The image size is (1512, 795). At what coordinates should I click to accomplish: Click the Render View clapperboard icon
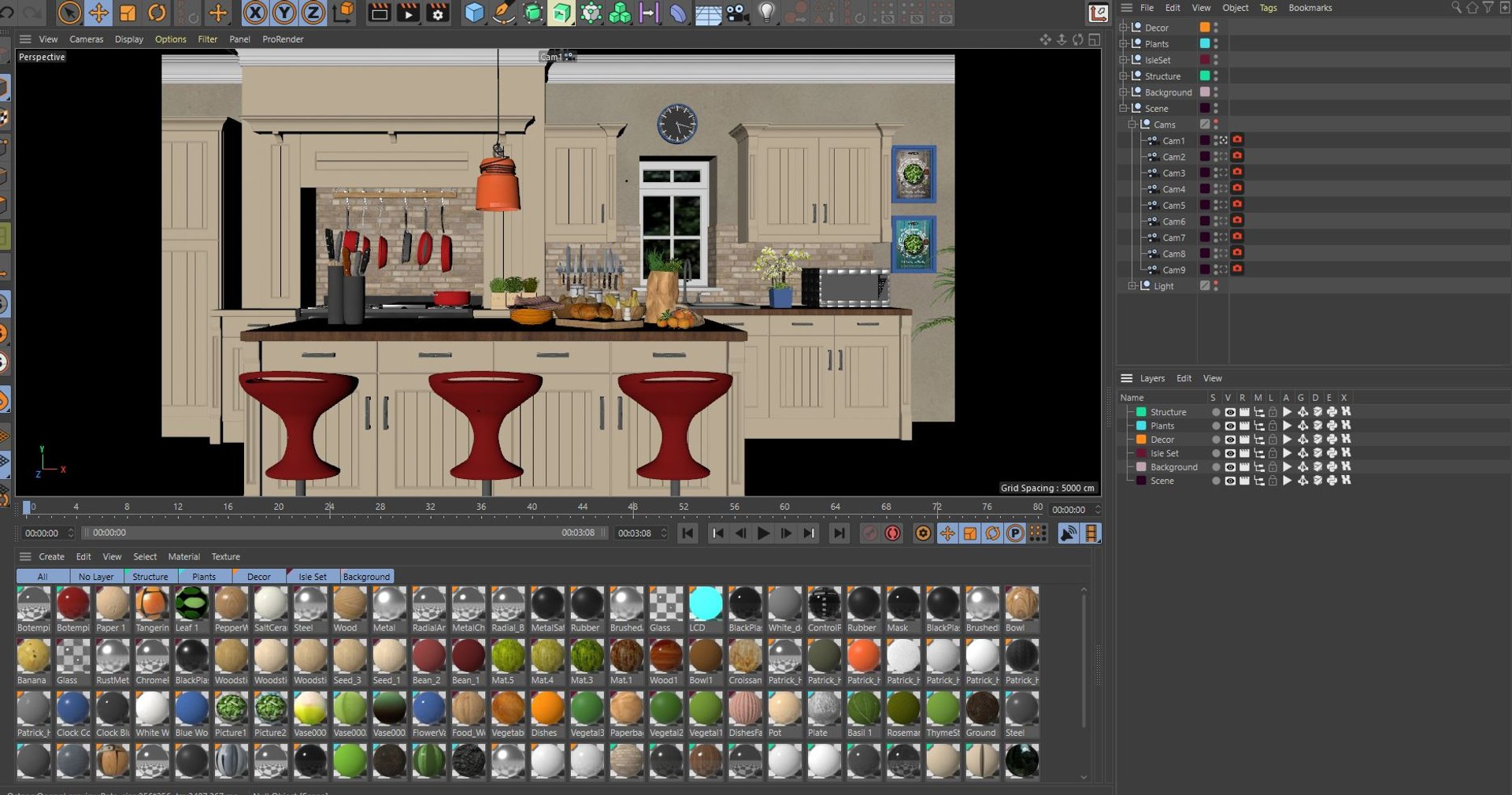tap(379, 13)
